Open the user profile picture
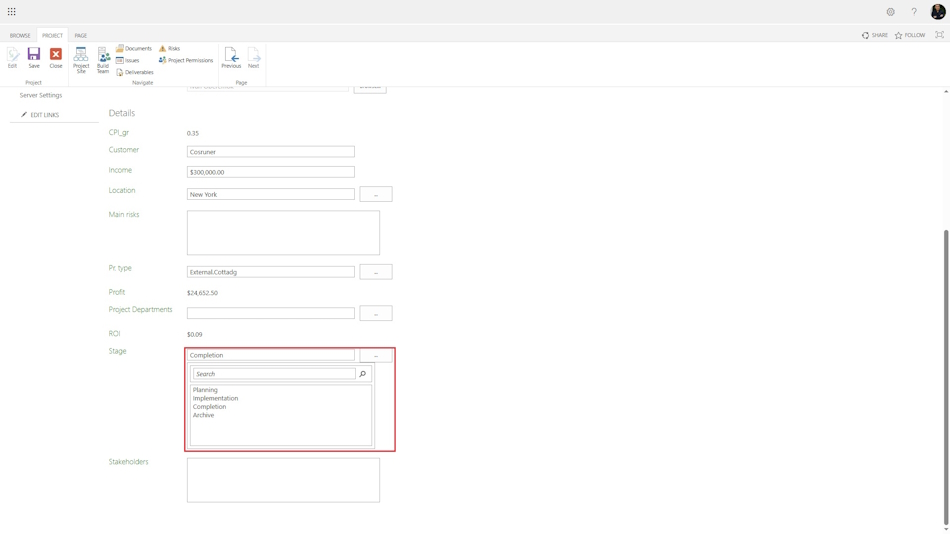This screenshot has height=534, width=950. pyautogui.click(x=937, y=12)
